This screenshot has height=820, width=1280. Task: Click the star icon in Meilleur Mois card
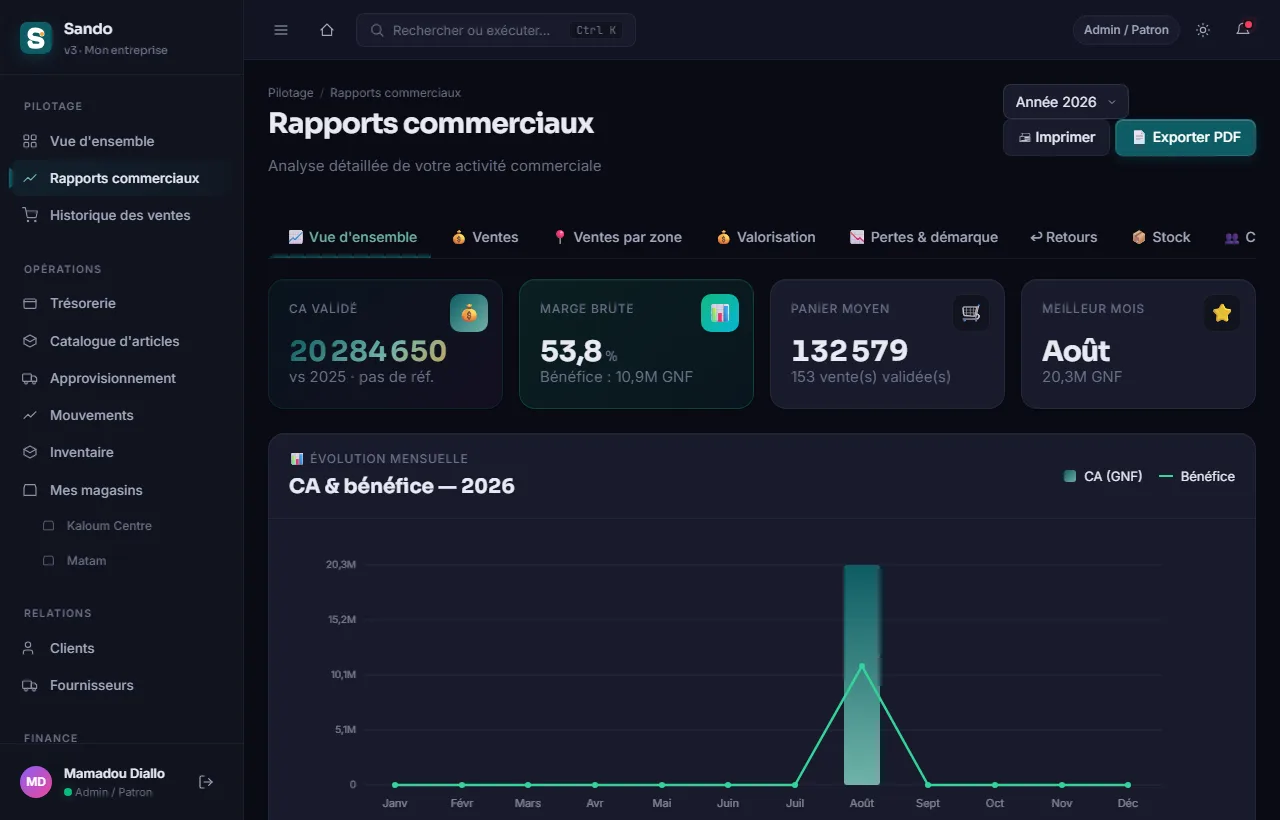point(1222,313)
